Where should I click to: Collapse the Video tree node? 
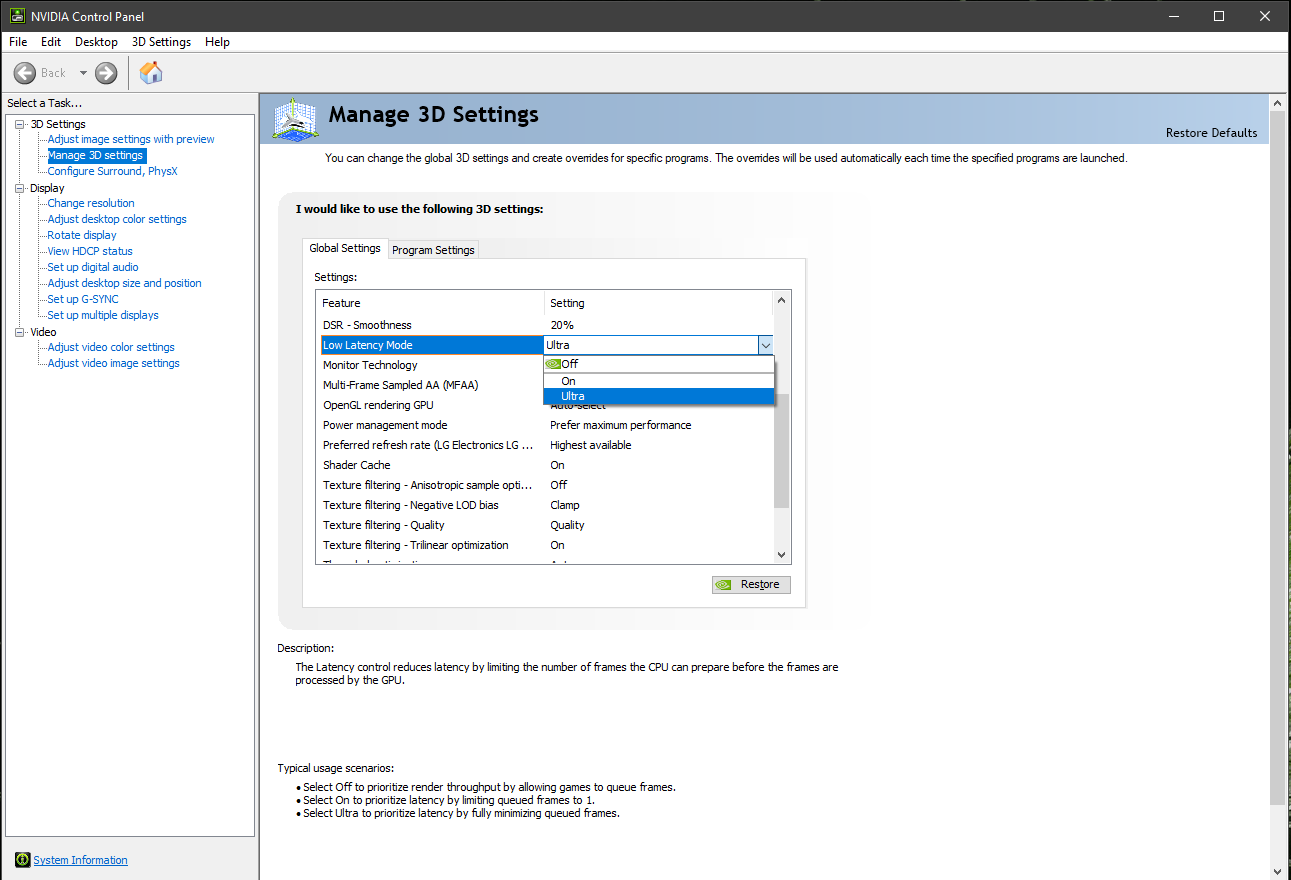pyautogui.click(x=19, y=332)
